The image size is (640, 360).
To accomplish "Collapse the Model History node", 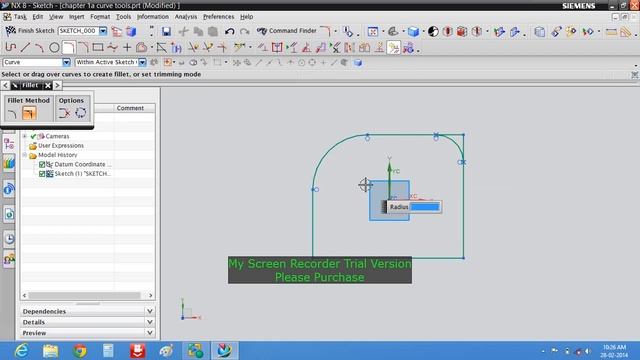I will point(25,155).
